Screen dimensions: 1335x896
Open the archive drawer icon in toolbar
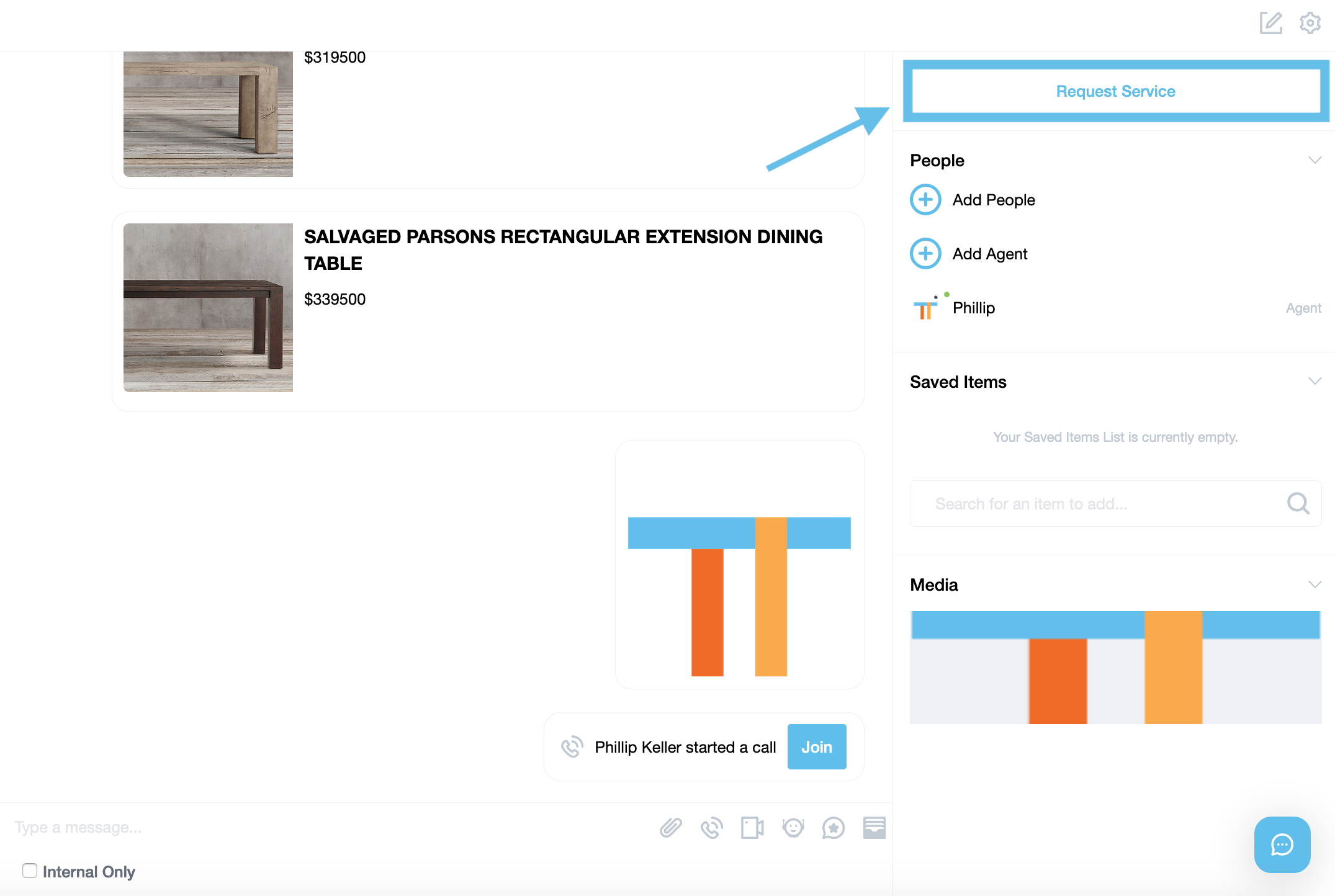coord(874,828)
